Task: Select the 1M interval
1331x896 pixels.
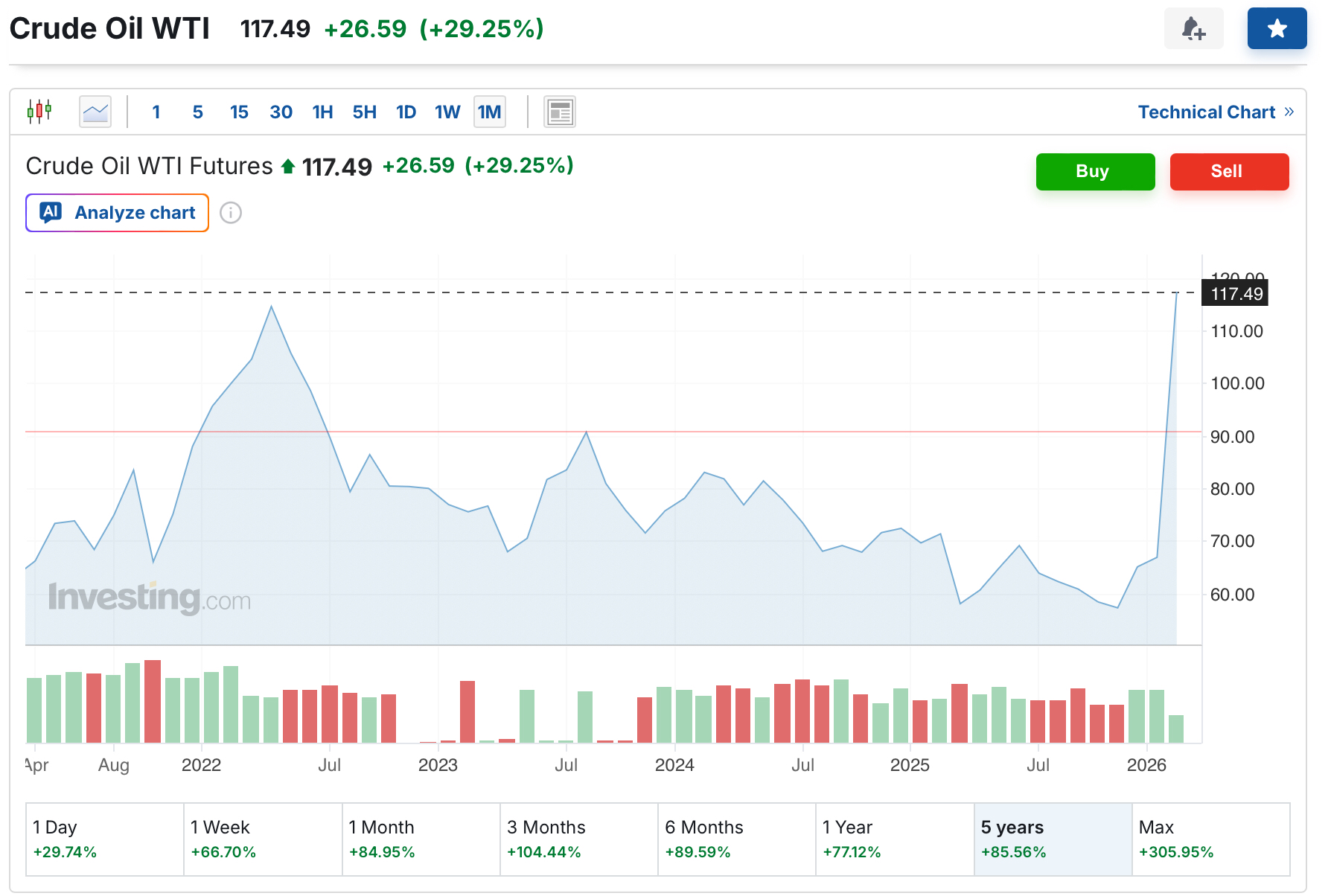Action: 489,112
